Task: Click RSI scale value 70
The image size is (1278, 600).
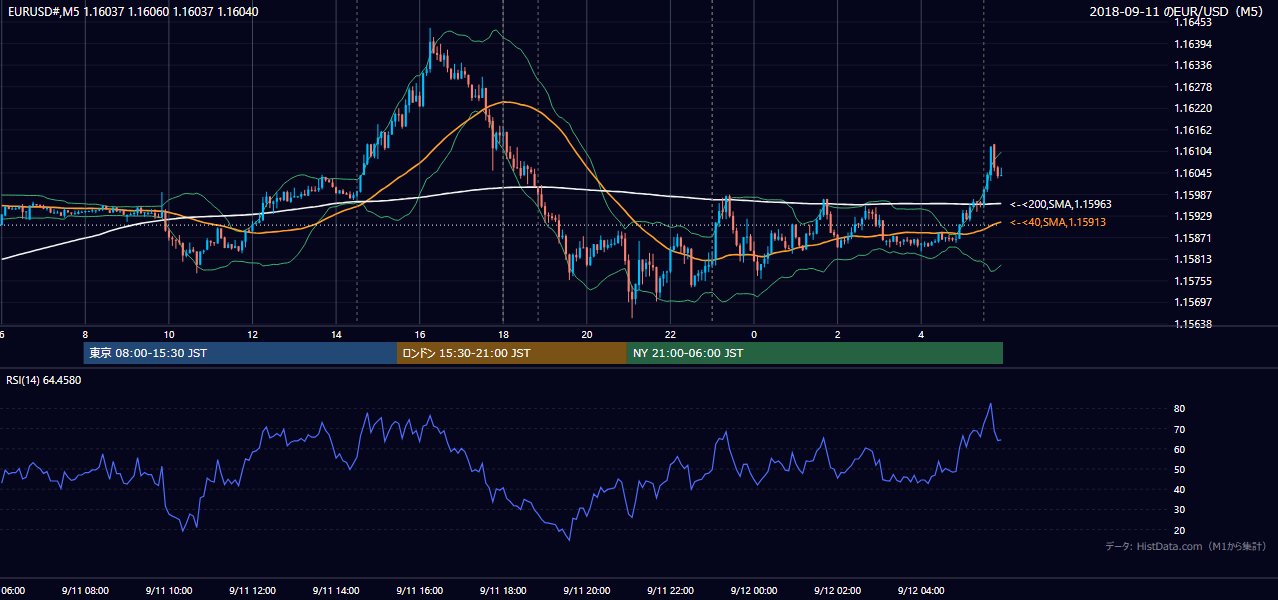Action: (x=1179, y=429)
